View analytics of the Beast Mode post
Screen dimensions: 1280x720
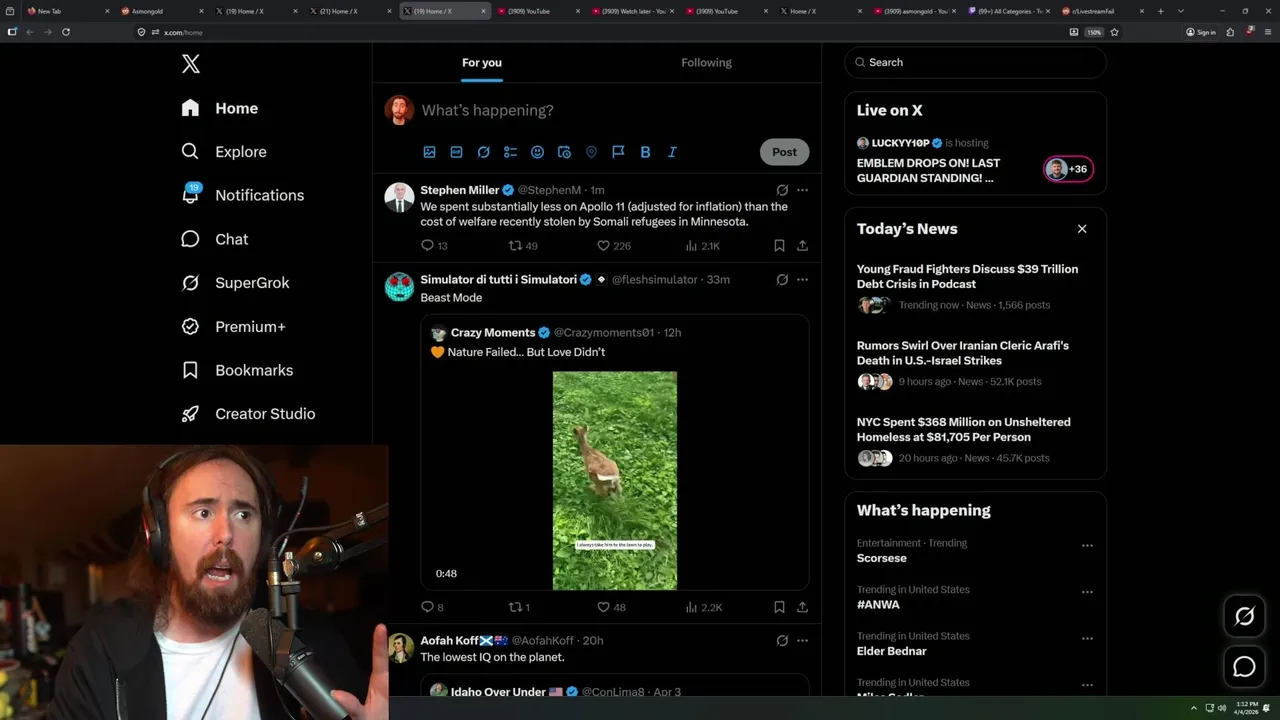pyautogui.click(x=704, y=607)
